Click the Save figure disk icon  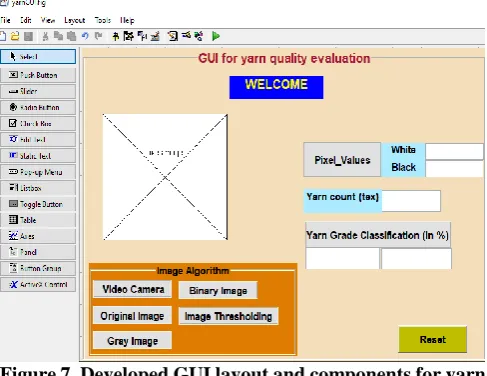click(x=29, y=36)
